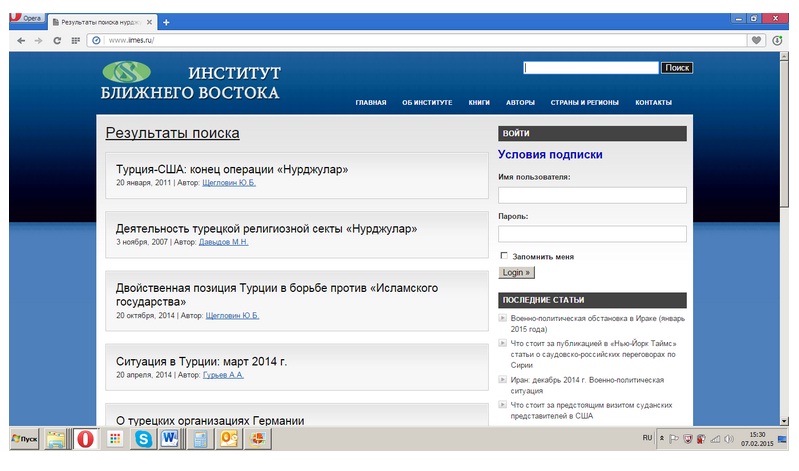Open Skype from the taskbar

pyautogui.click(x=143, y=438)
